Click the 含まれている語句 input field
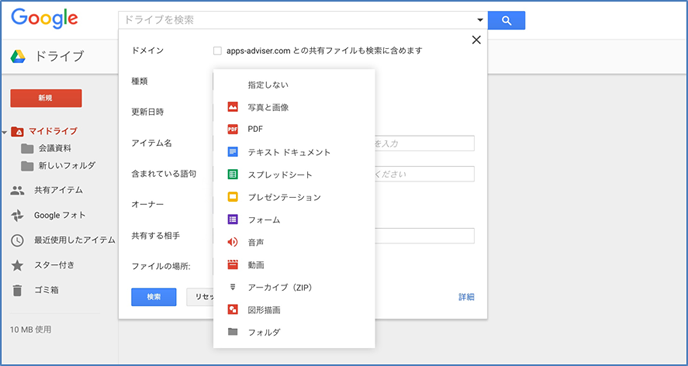This screenshot has width=688, height=366. click(x=424, y=174)
